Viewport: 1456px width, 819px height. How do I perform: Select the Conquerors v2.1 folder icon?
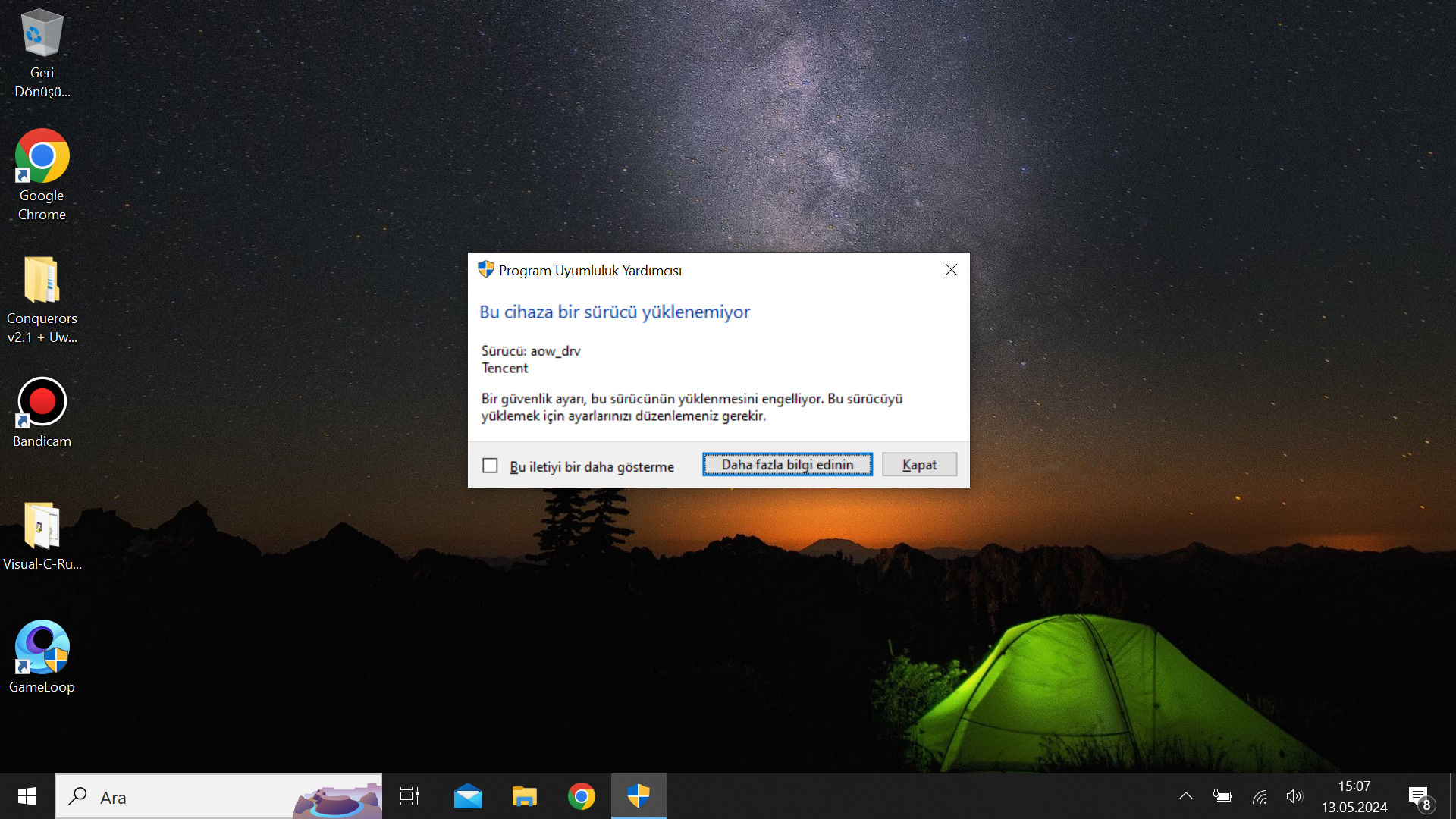[x=42, y=280]
